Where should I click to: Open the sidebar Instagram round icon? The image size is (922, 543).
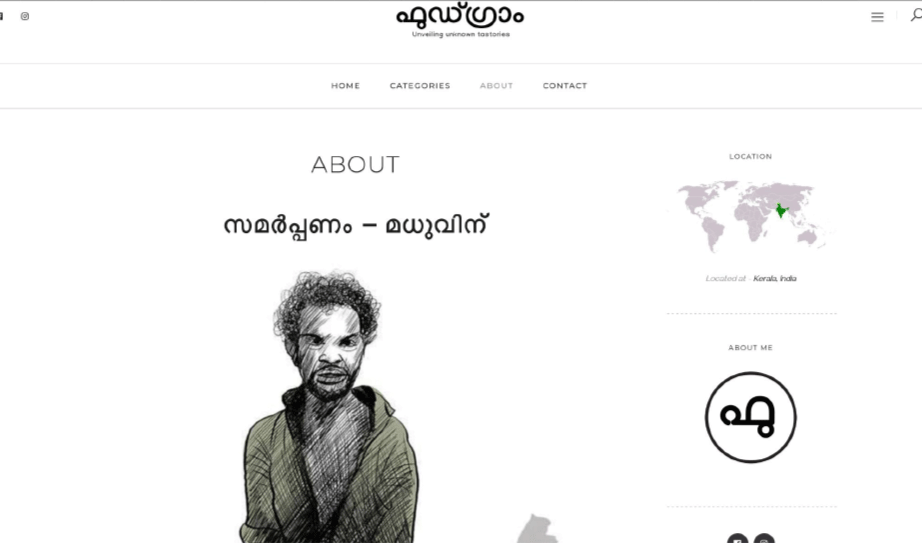click(x=764, y=538)
